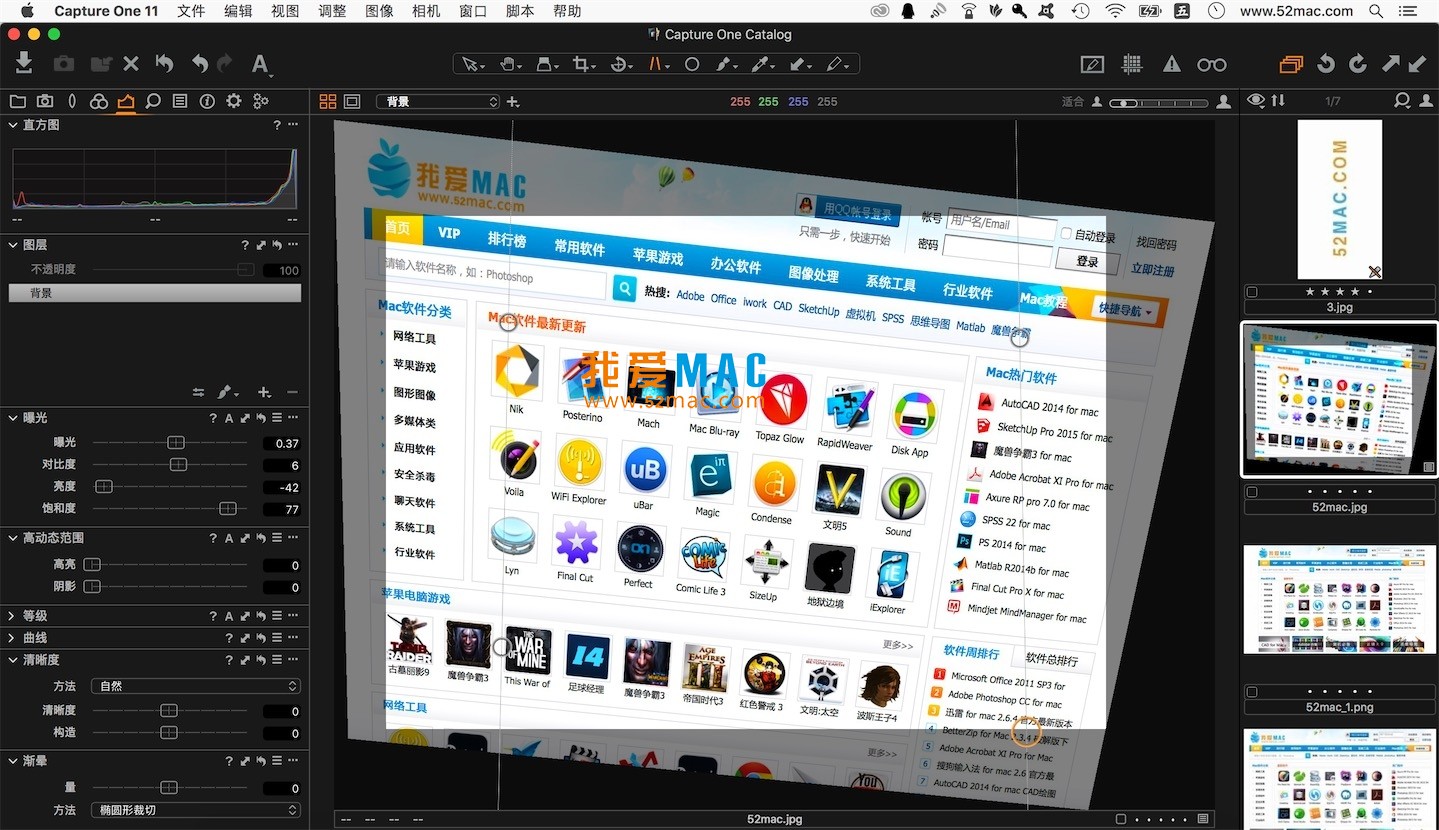Image resolution: width=1439 pixels, height=830 pixels.
Task: Select the Pointer cursor tool
Action: (470, 64)
